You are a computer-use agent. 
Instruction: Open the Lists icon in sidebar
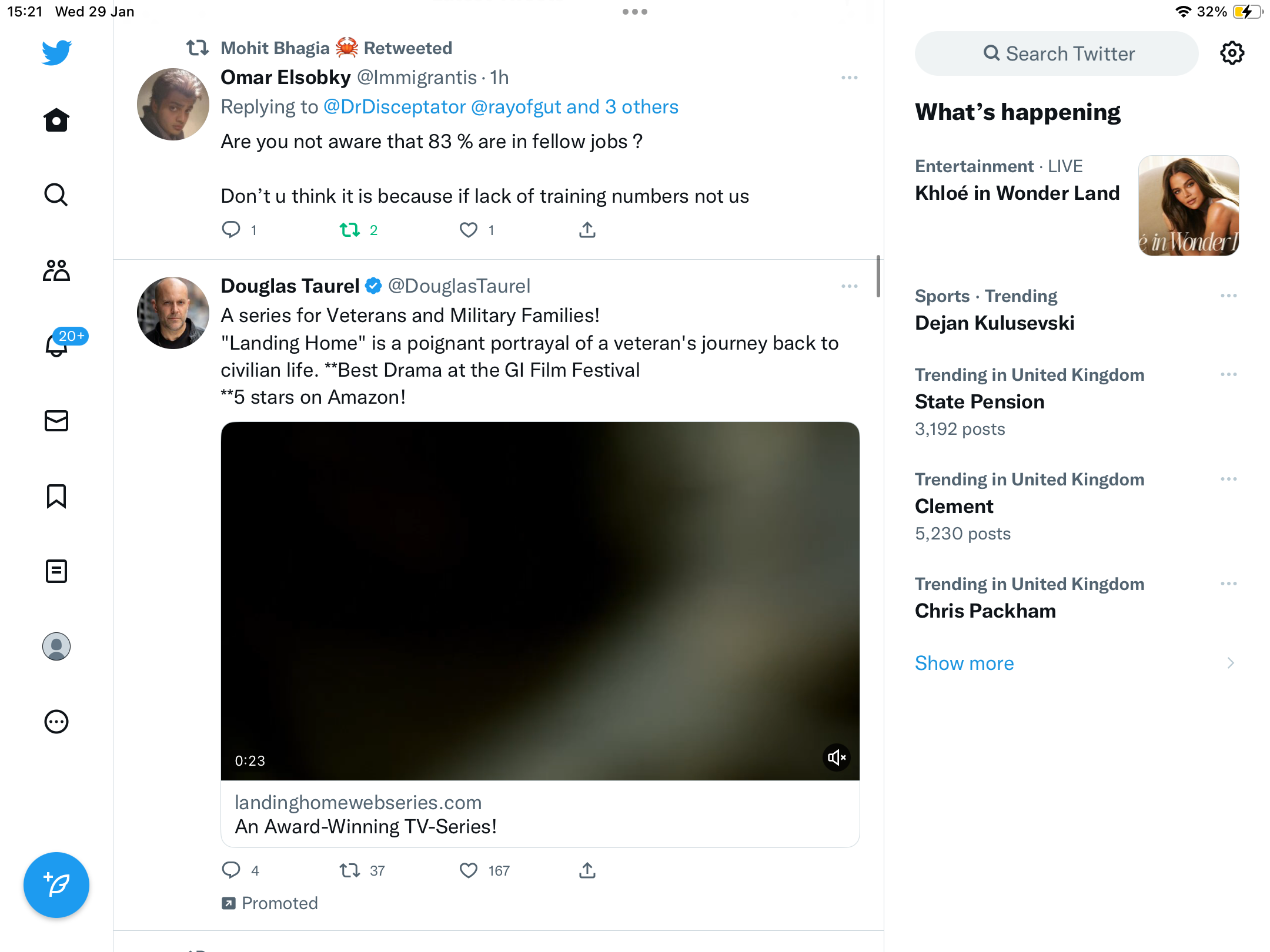pyautogui.click(x=56, y=571)
